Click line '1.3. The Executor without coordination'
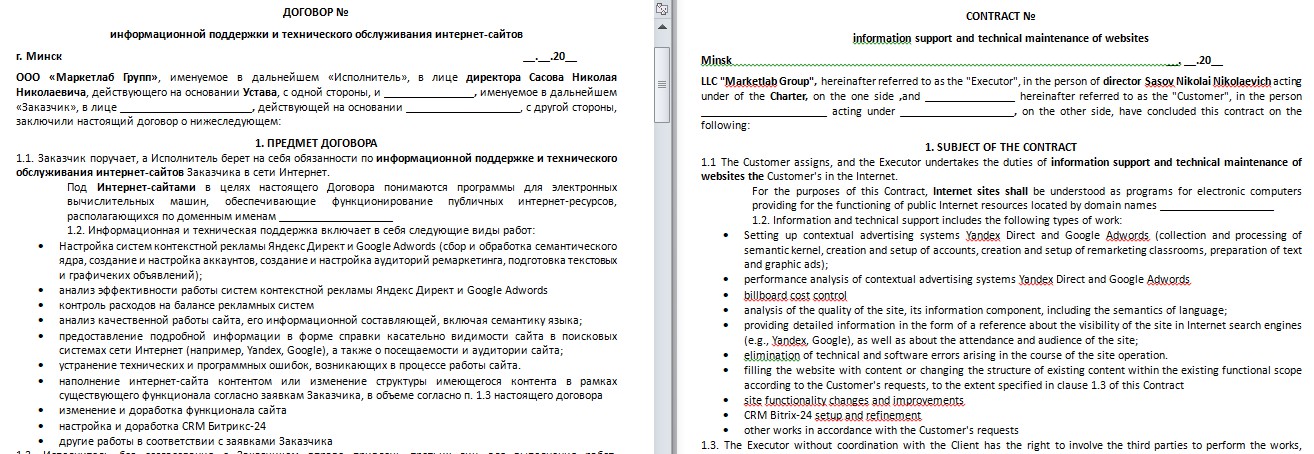This screenshot has height=454, width=1314. 1000,445
